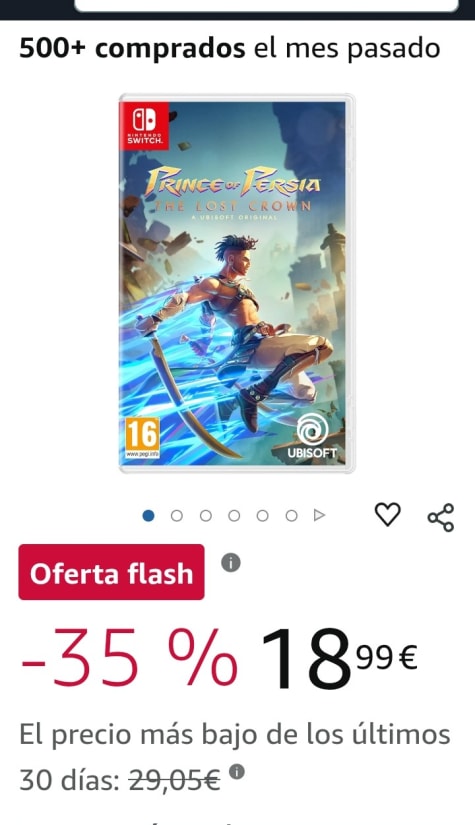
Task: Click info icon beside Oferta flash
Action: pos(230,563)
